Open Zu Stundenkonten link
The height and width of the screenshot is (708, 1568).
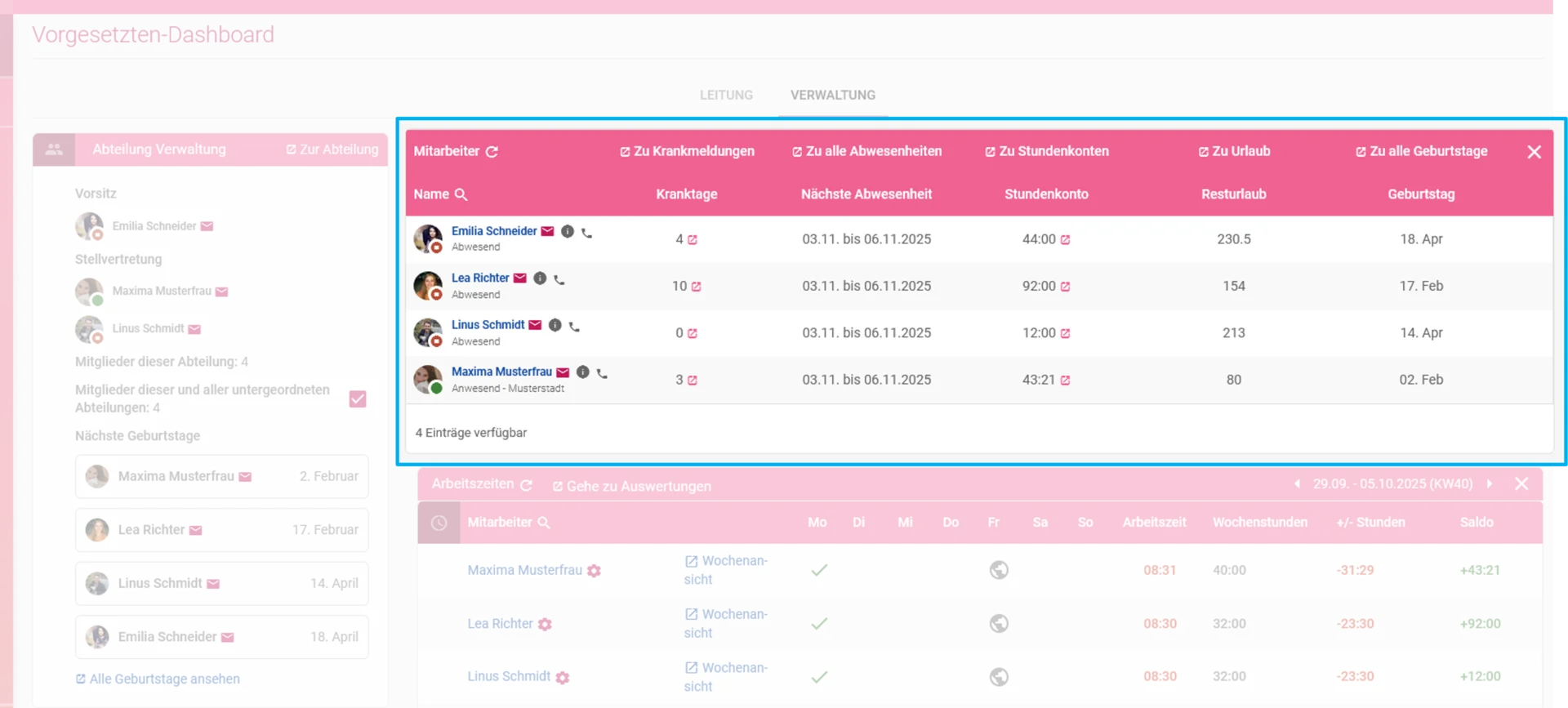(x=1047, y=151)
